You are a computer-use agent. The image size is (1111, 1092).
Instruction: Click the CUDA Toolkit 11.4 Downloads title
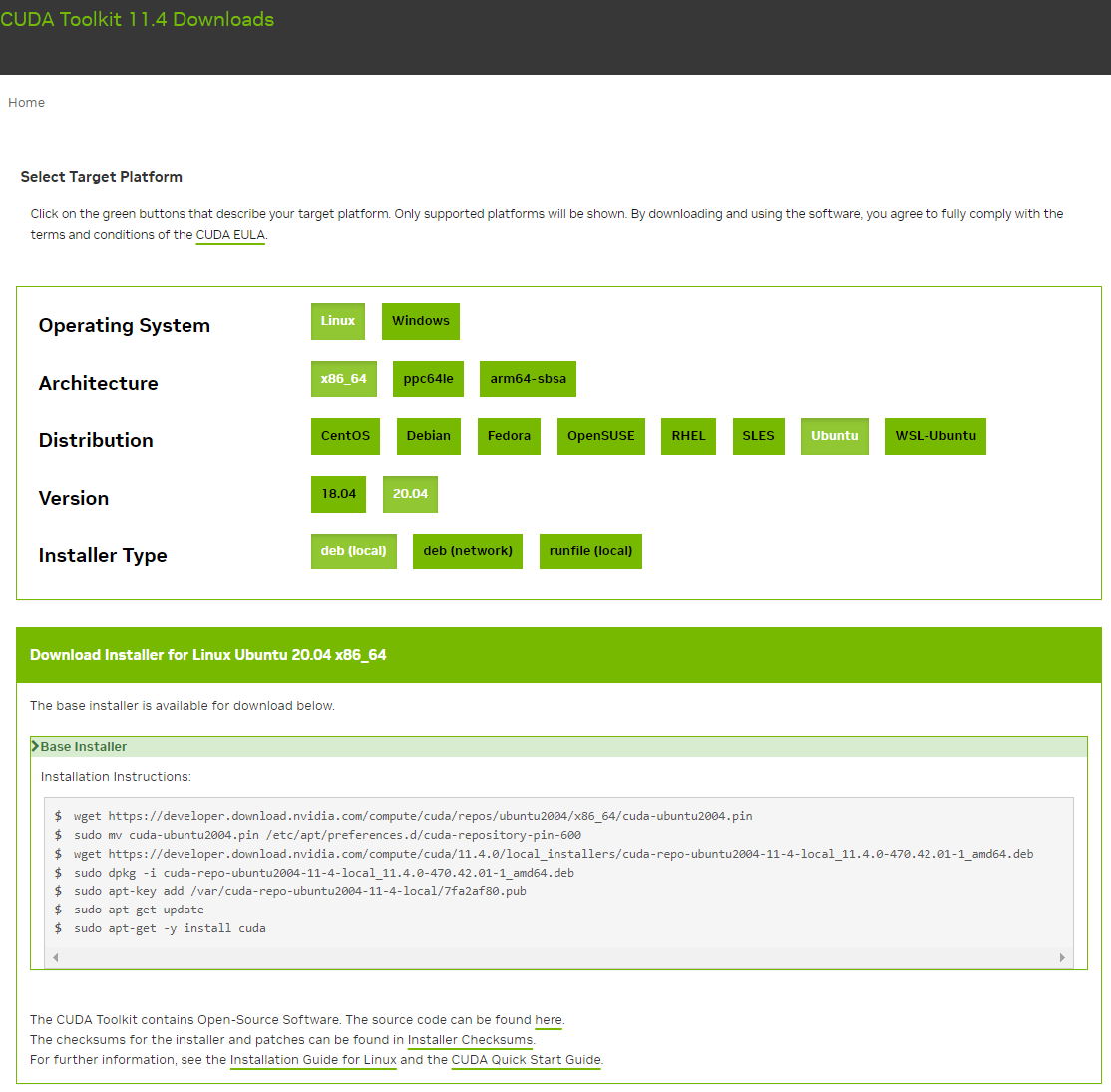(137, 19)
